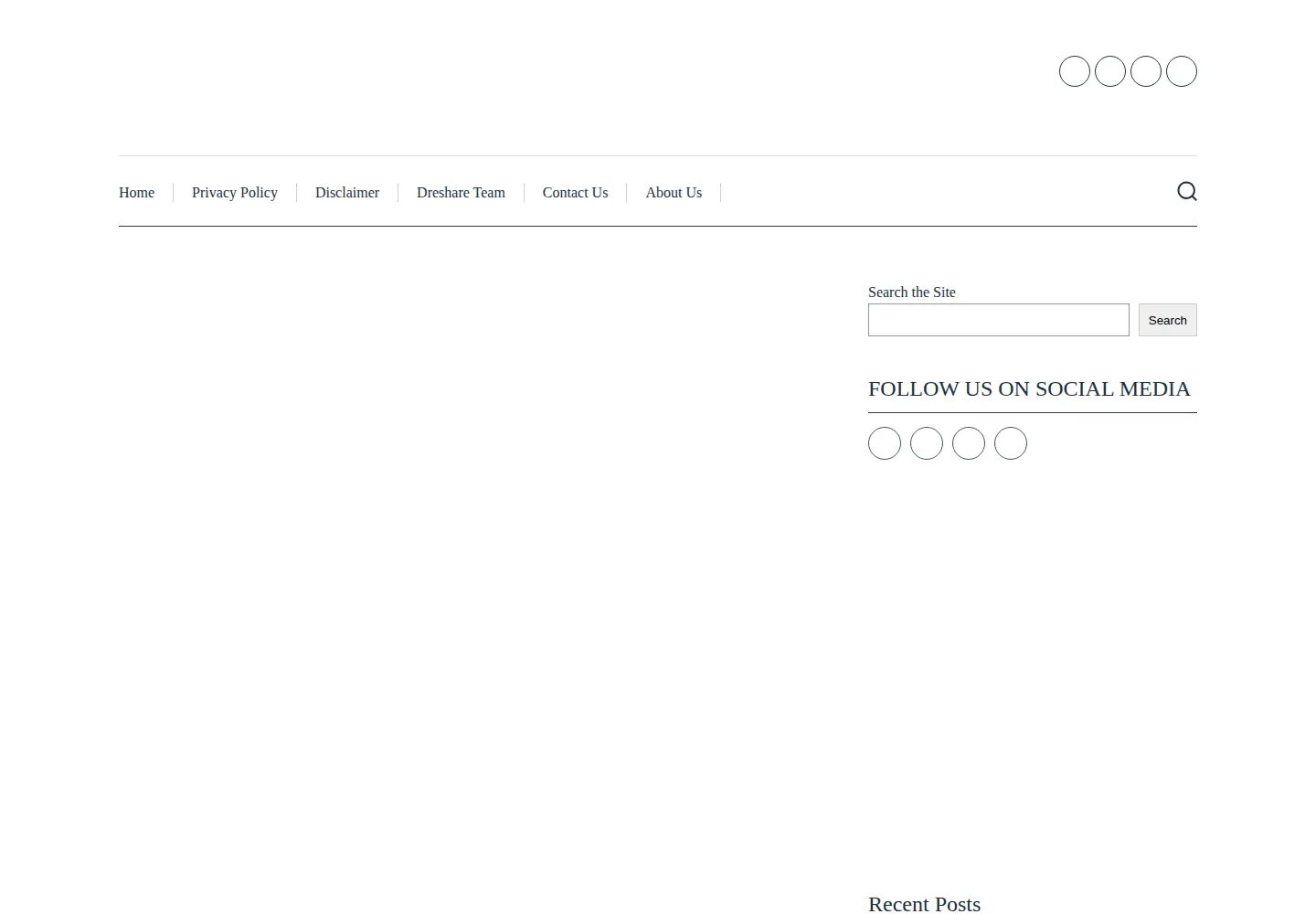Open the magnifier search icon in navigation bar

[1187, 191]
